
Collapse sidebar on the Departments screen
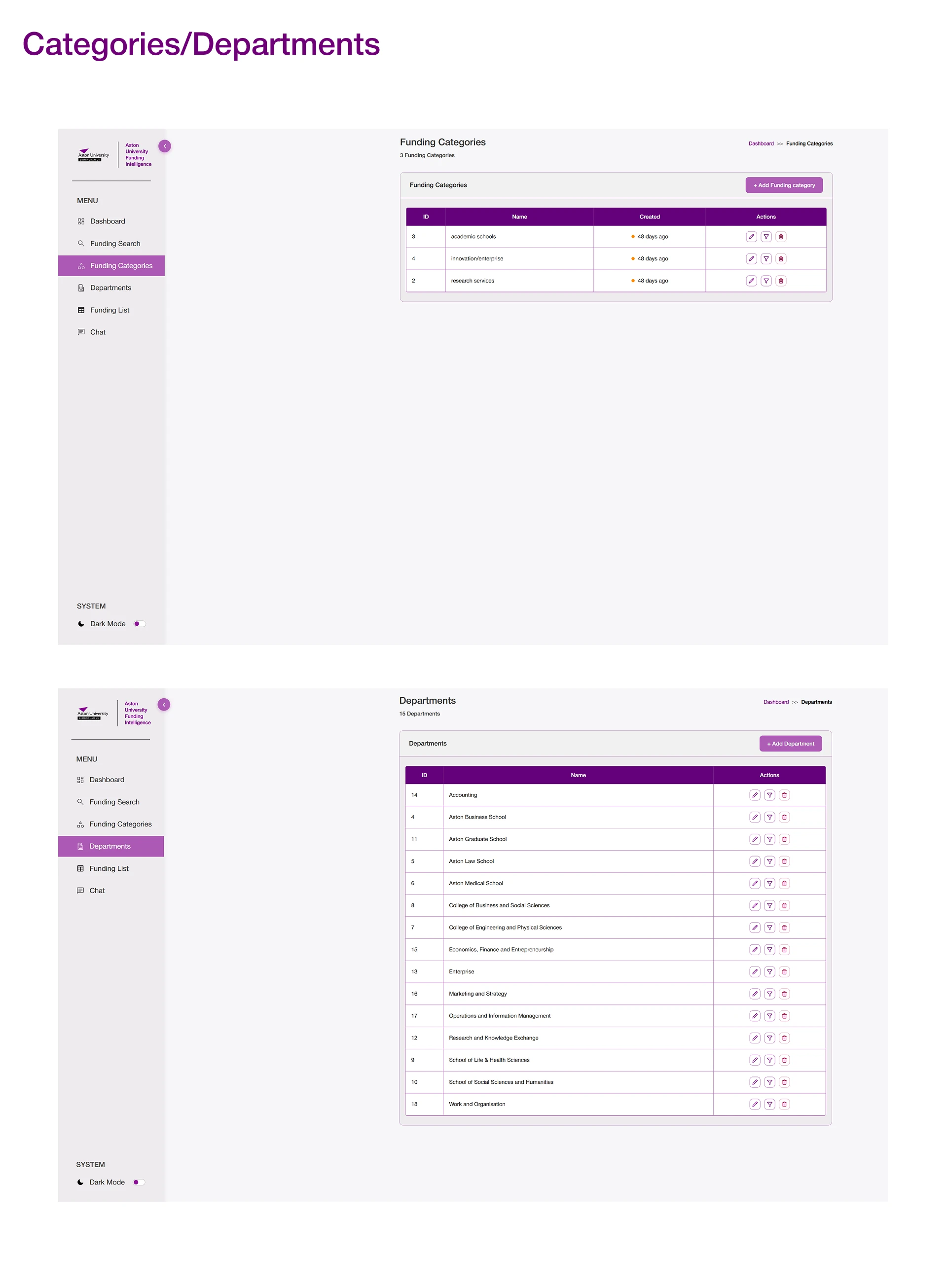point(164,704)
